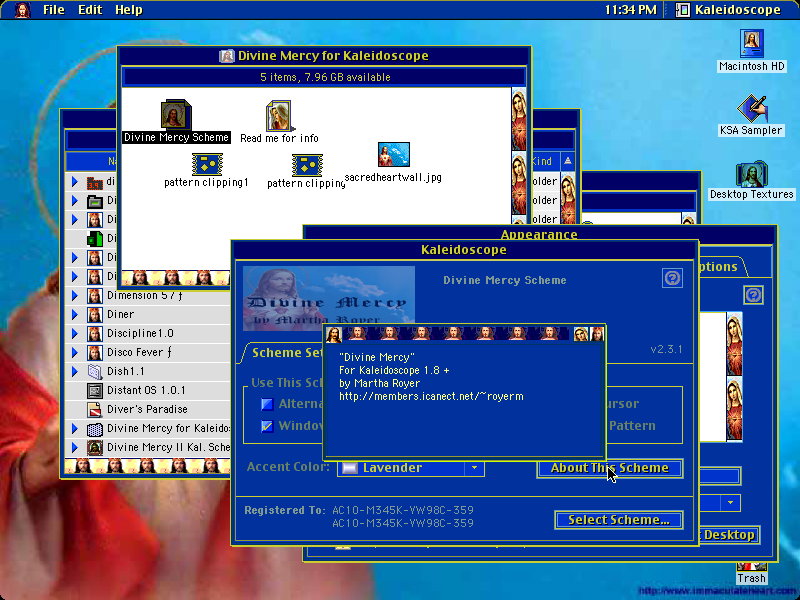The width and height of the screenshot is (800, 600).
Task: Click the '5 items, 7.96 GB available' text
Action: point(325,77)
